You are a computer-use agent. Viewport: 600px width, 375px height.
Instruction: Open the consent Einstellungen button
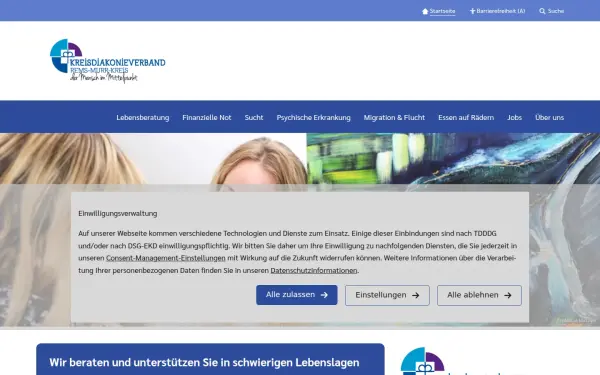click(x=387, y=295)
